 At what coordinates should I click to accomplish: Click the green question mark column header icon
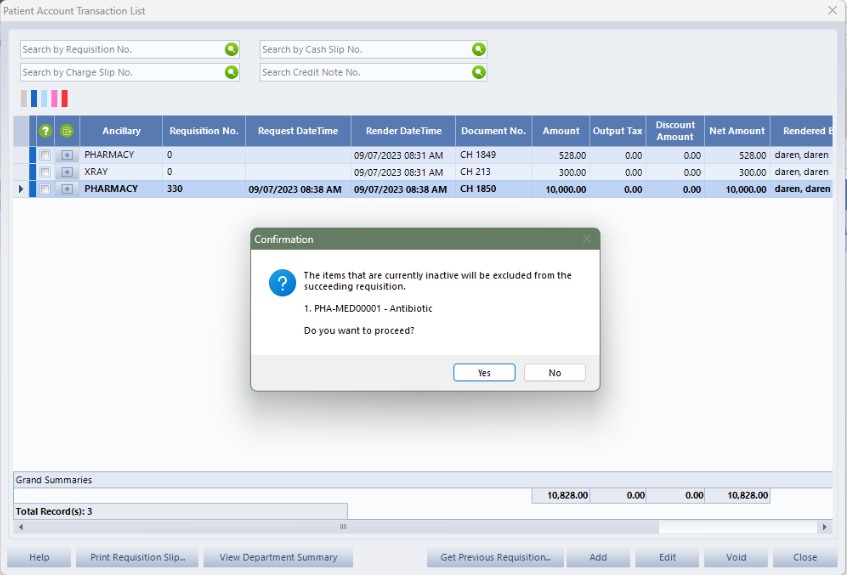(45, 131)
